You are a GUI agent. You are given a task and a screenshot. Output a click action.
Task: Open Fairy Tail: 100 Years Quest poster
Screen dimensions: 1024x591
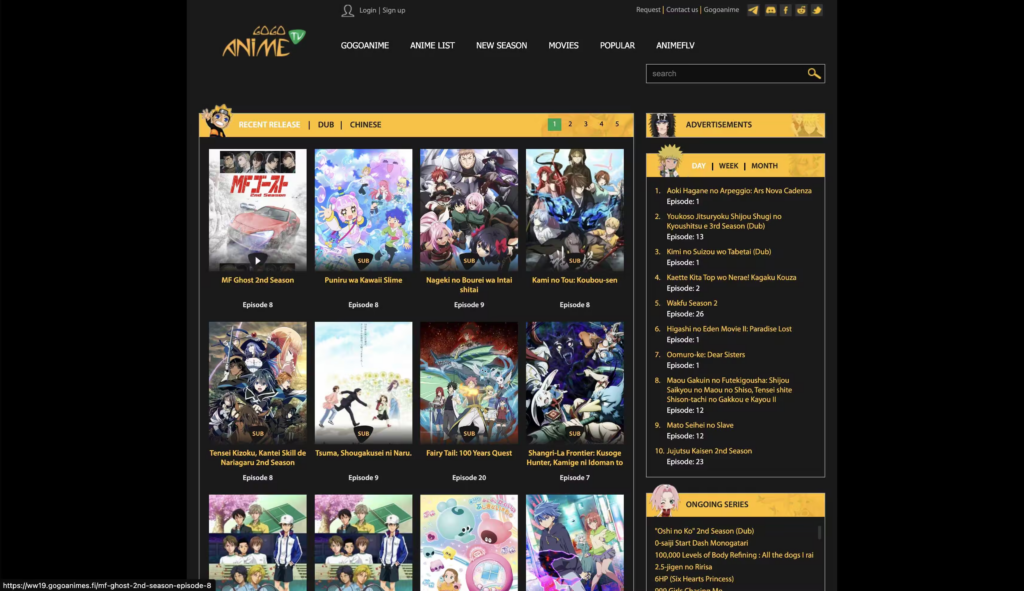[469, 383]
